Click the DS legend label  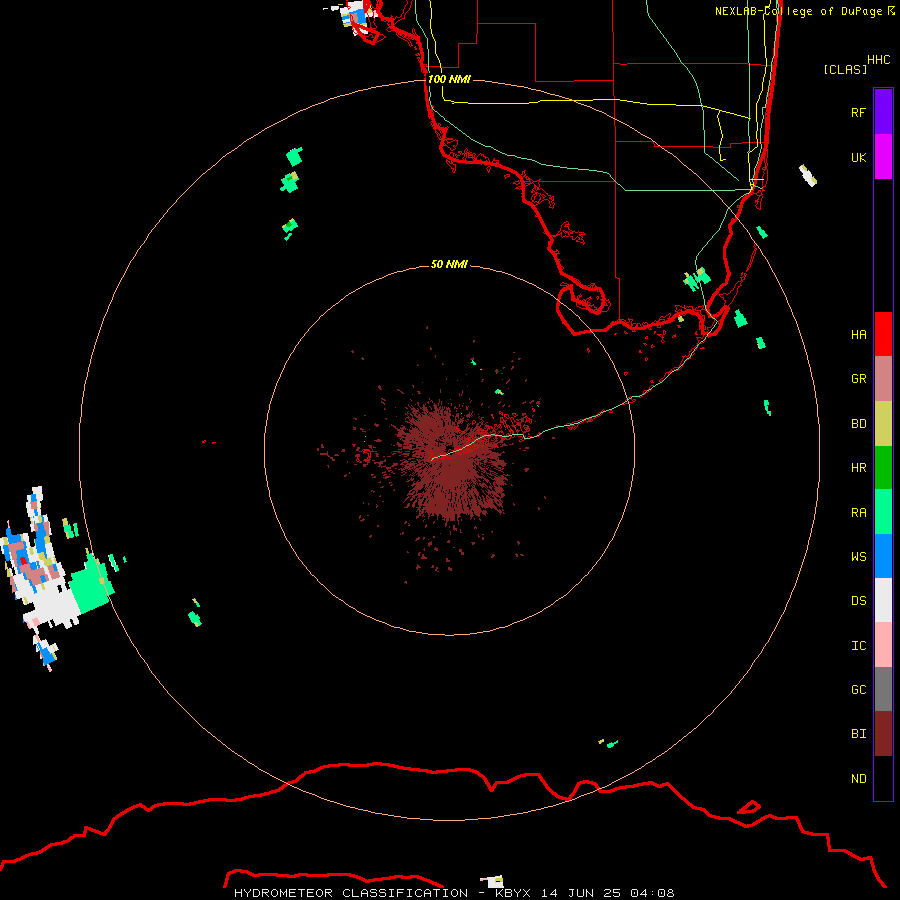(x=858, y=601)
